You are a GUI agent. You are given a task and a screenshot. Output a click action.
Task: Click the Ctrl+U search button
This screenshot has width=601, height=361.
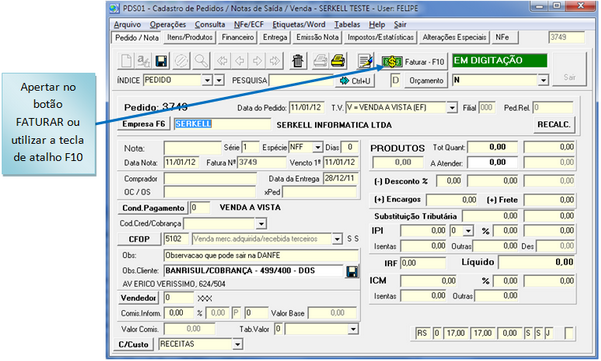355,81
